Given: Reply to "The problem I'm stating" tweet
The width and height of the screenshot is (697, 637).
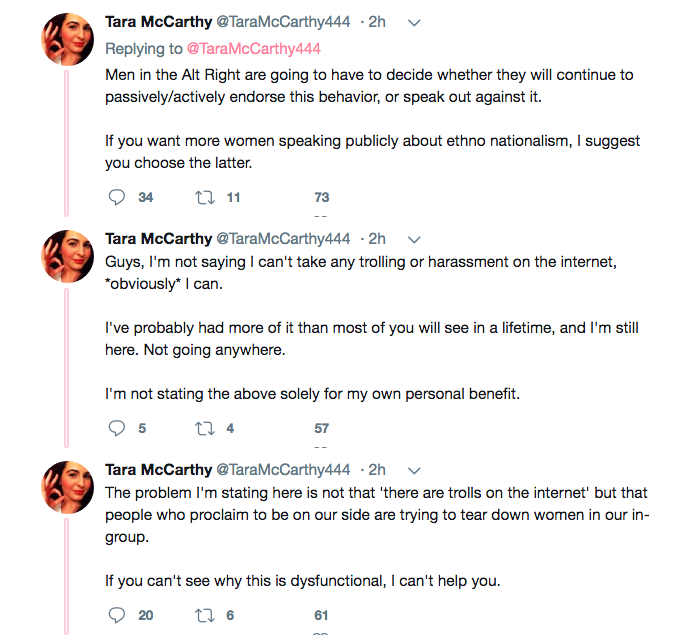Looking at the screenshot, I should click(117, 615).
